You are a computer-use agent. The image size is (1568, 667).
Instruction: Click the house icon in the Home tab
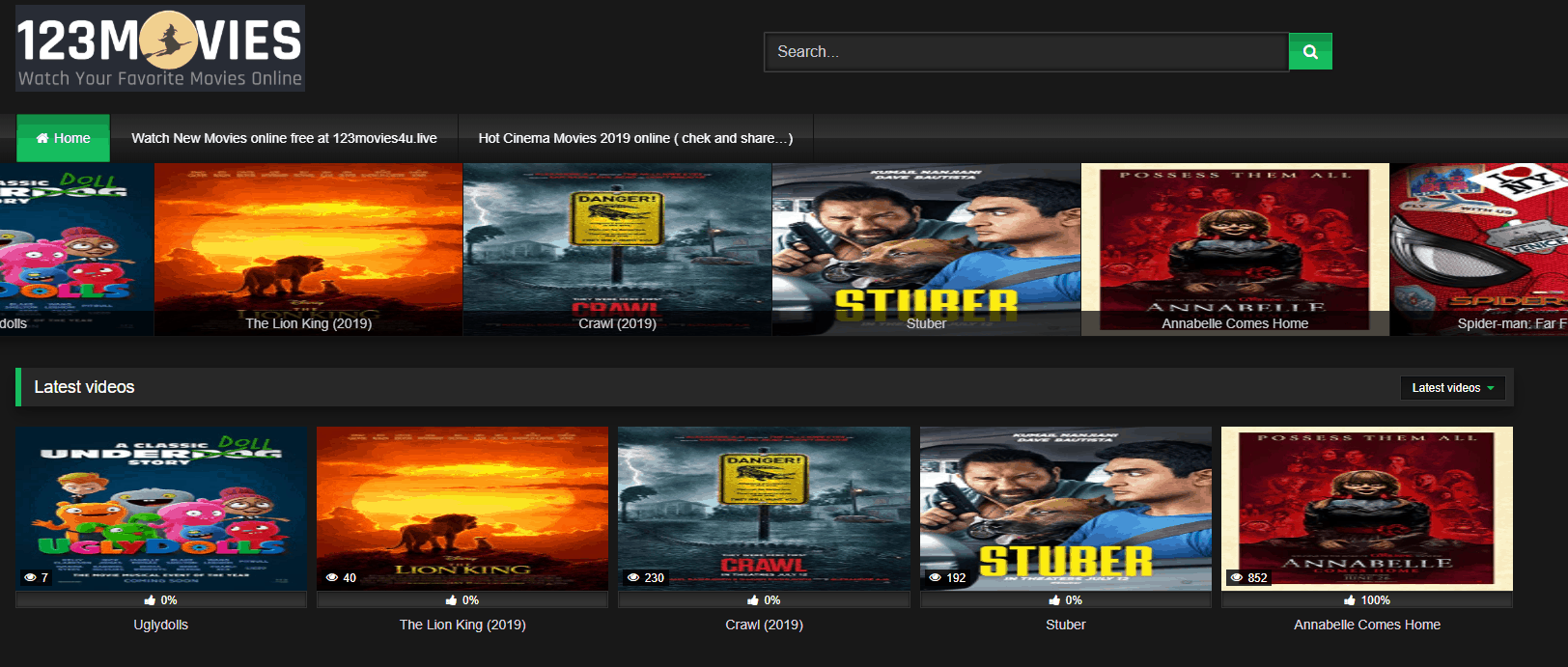pyautogui.click(x=42, y=138)
